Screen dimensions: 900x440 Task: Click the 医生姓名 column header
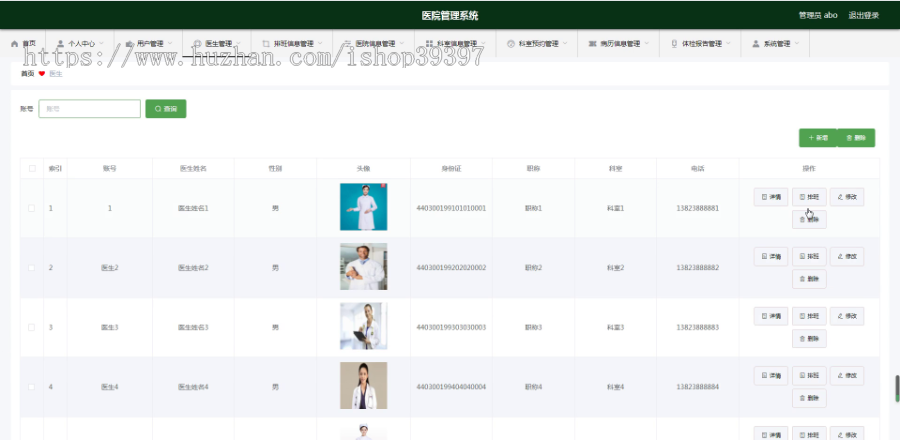click(193, 169)
